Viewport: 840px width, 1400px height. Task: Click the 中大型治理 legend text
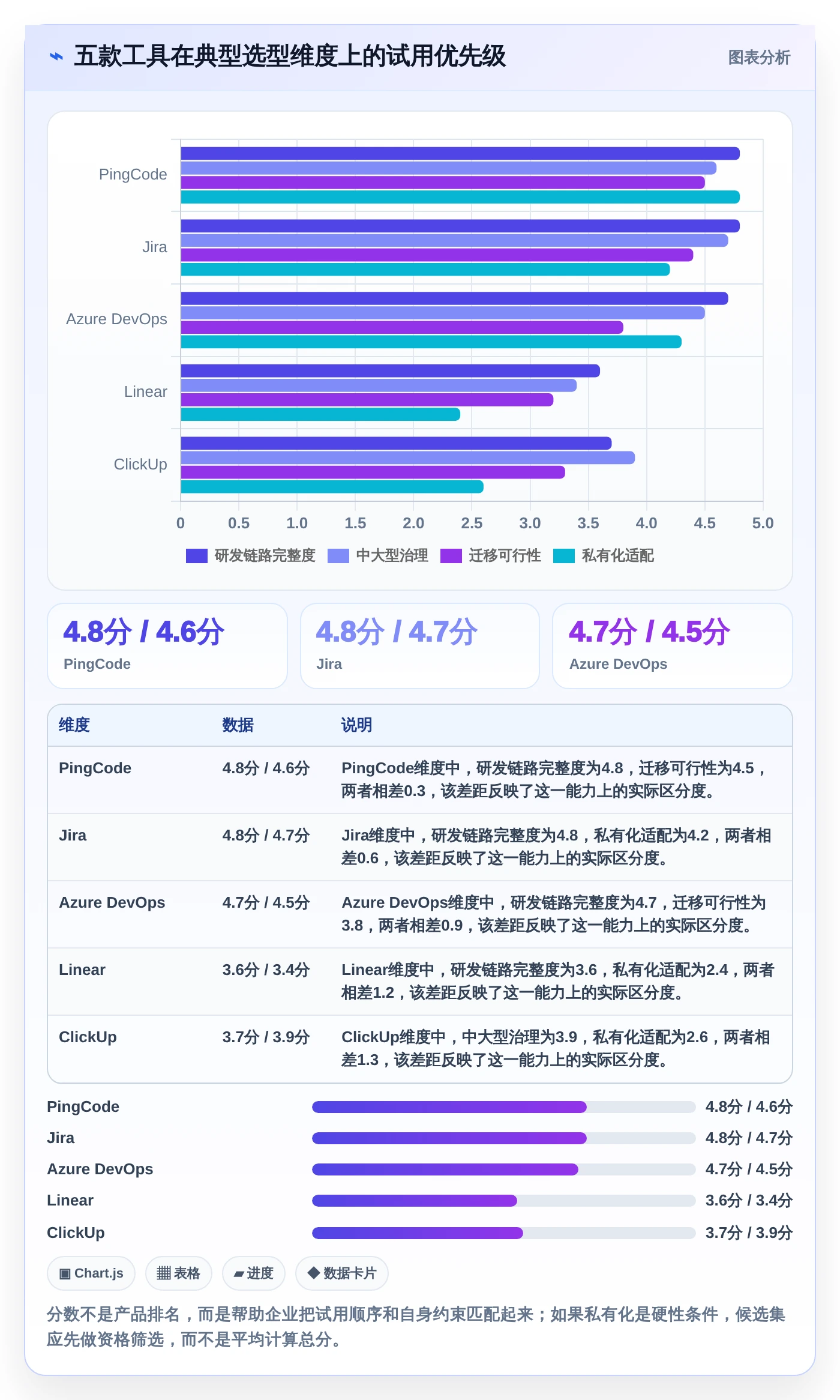(x=392, y=556)
